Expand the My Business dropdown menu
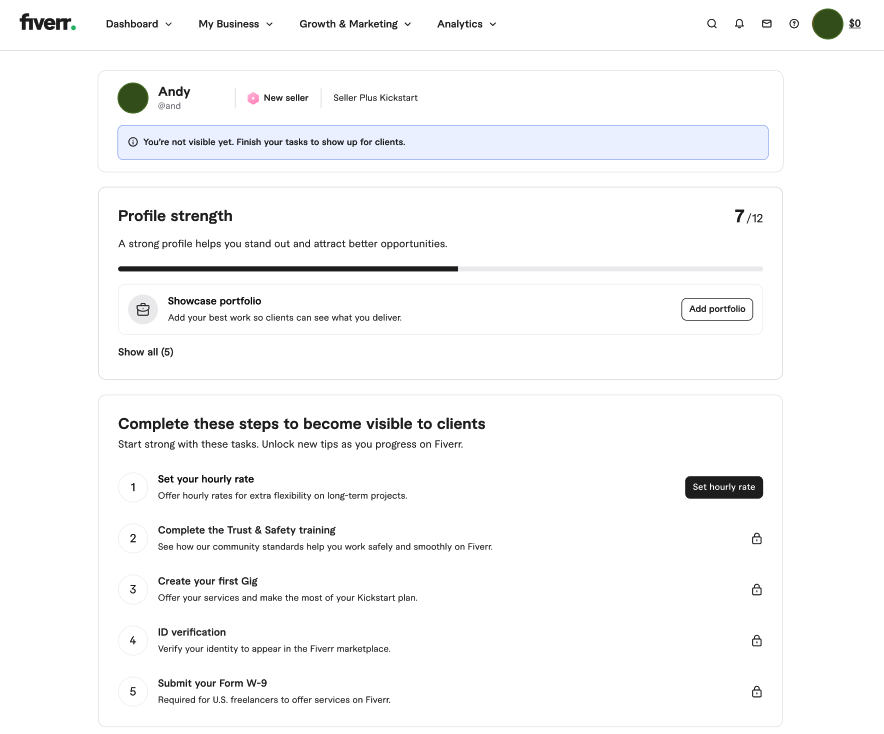 (235, 24)
